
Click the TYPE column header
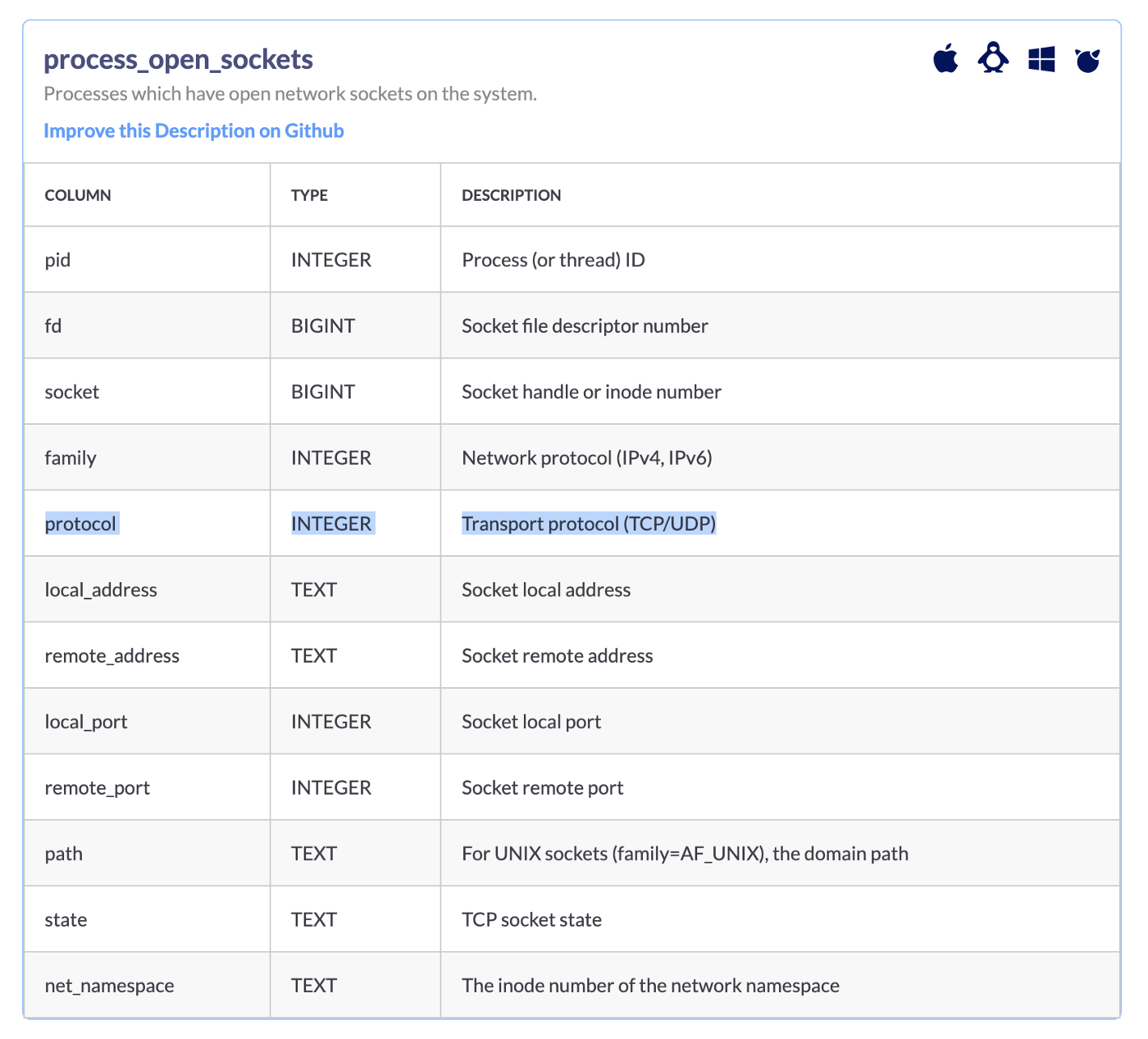click(309, 195)
